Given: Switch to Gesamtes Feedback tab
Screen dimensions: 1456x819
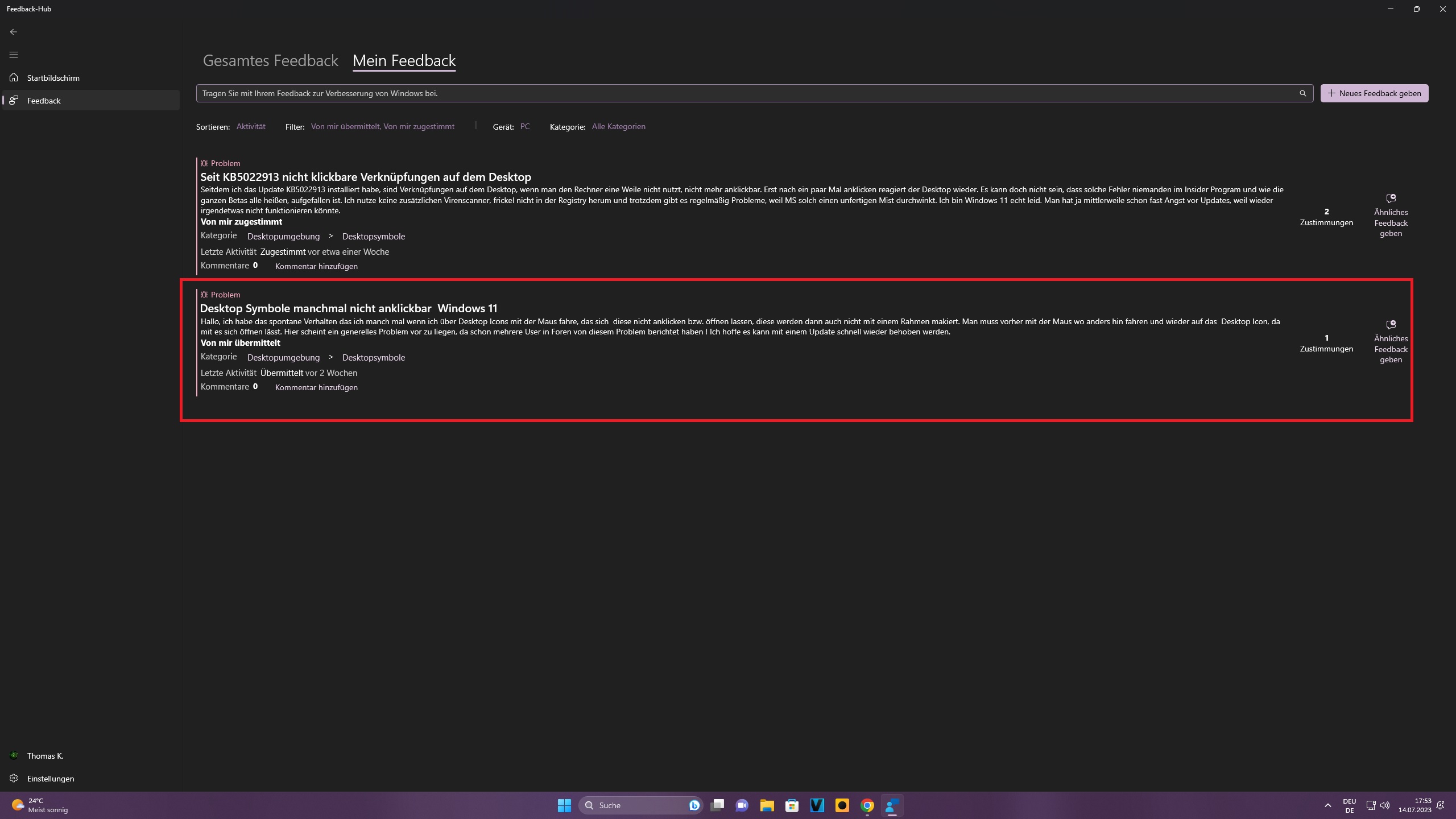Looking at the screenshot, I should click(270, 61).
